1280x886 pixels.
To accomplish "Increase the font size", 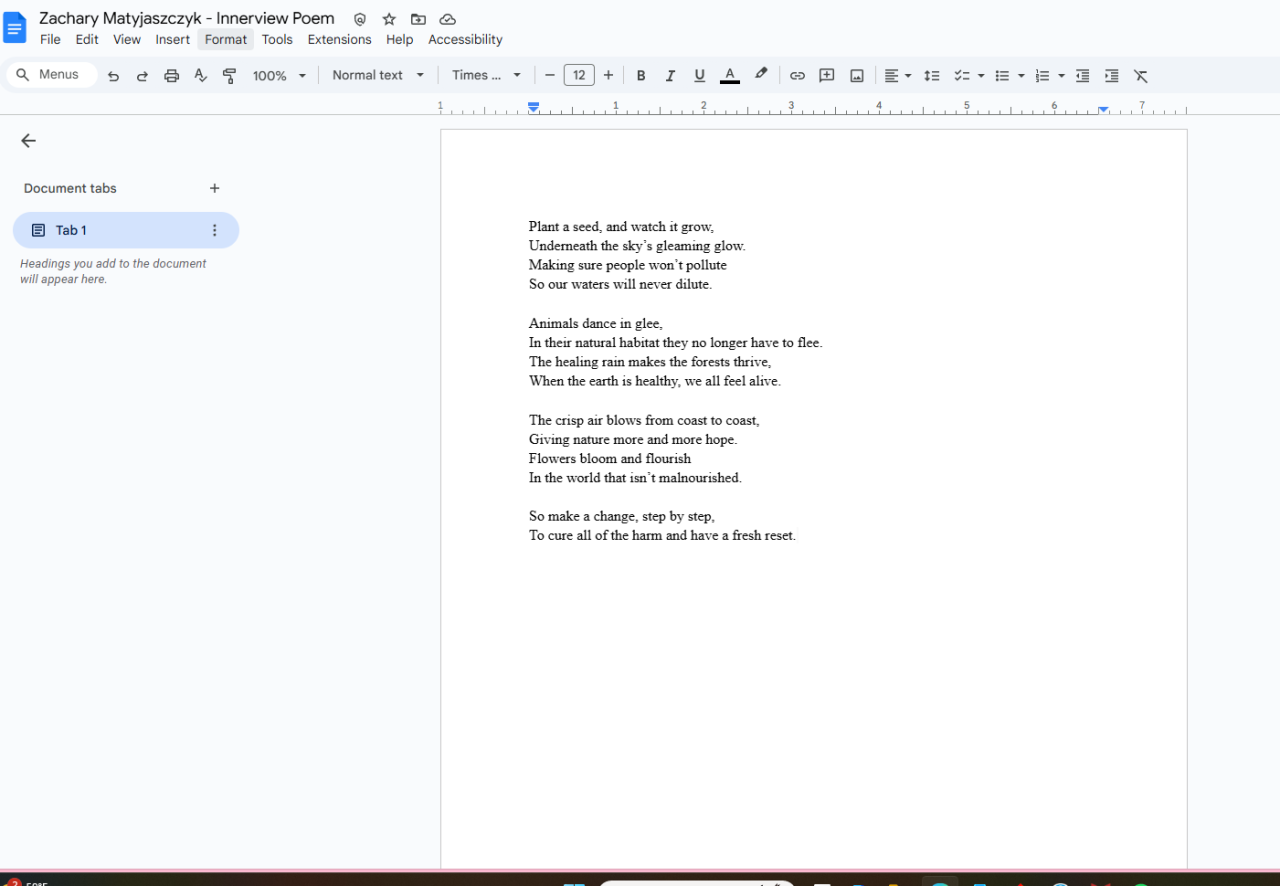I will click(608, 75).
